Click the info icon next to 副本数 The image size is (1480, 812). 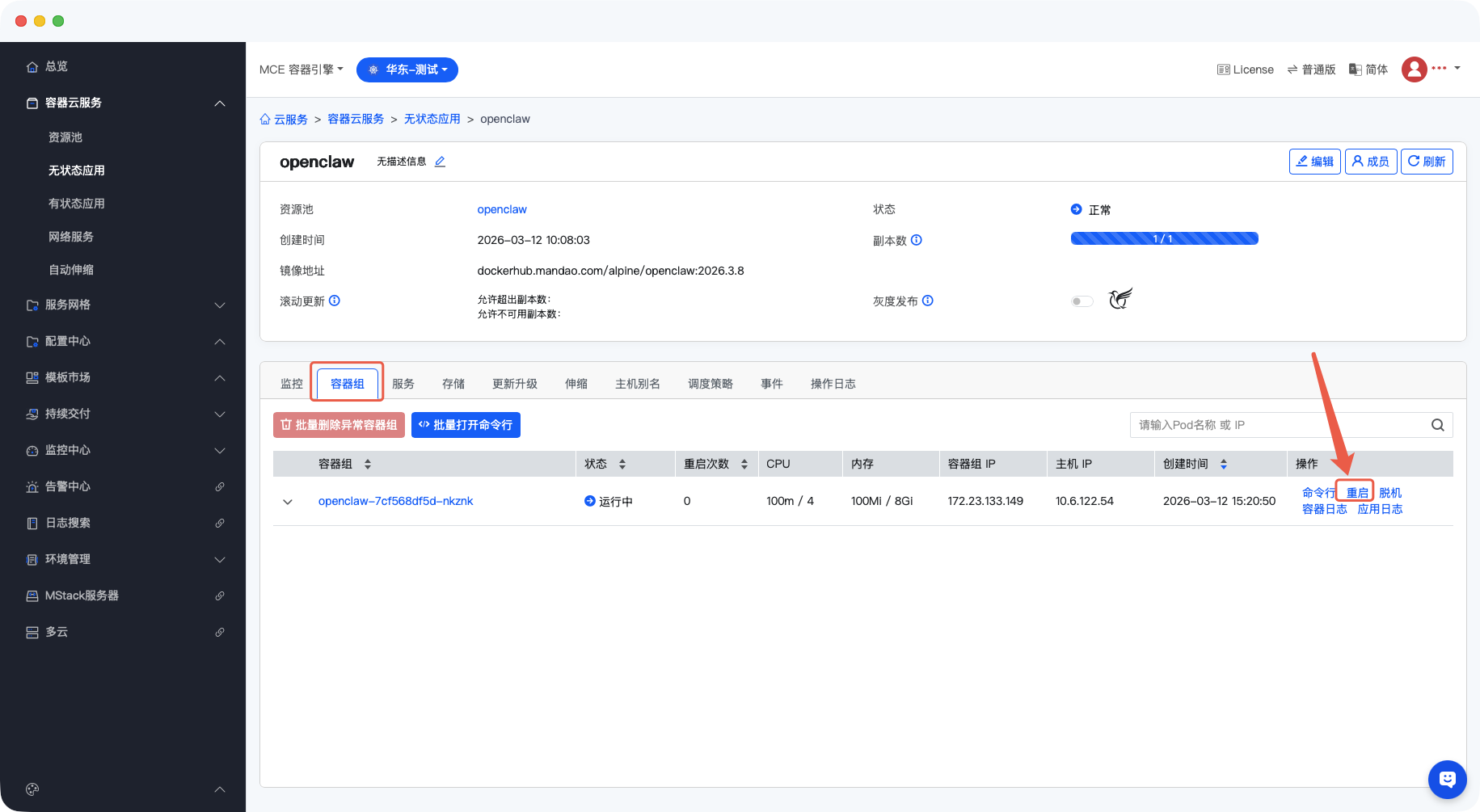916,240
